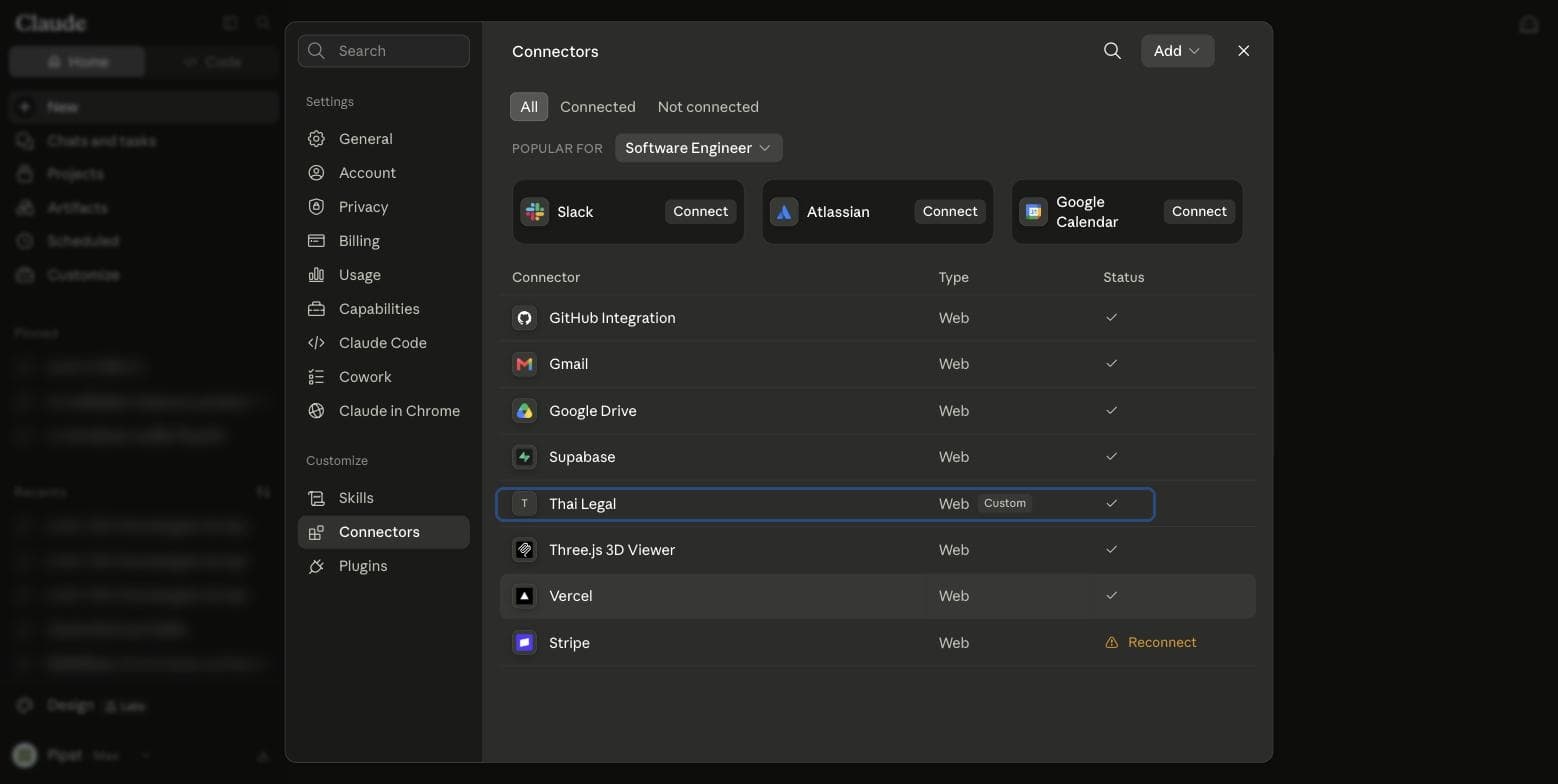
Task: Click the POPULAR FOR label
Action: [557, 148]
